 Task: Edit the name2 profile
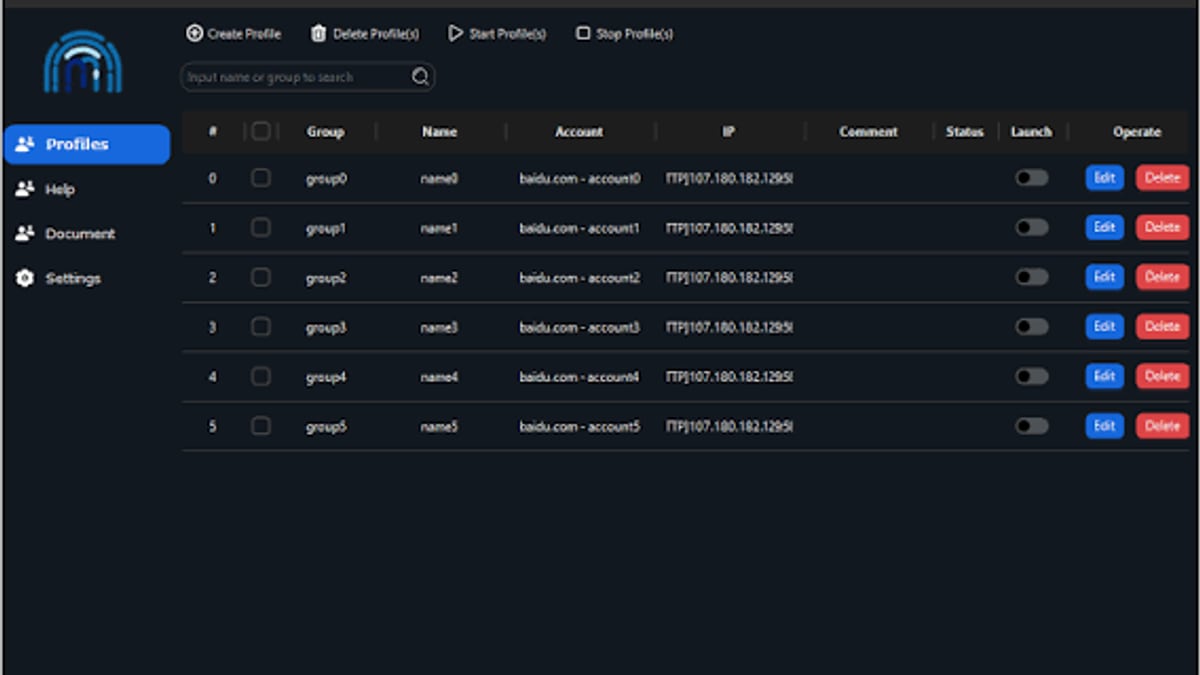tap(1105, 277)
